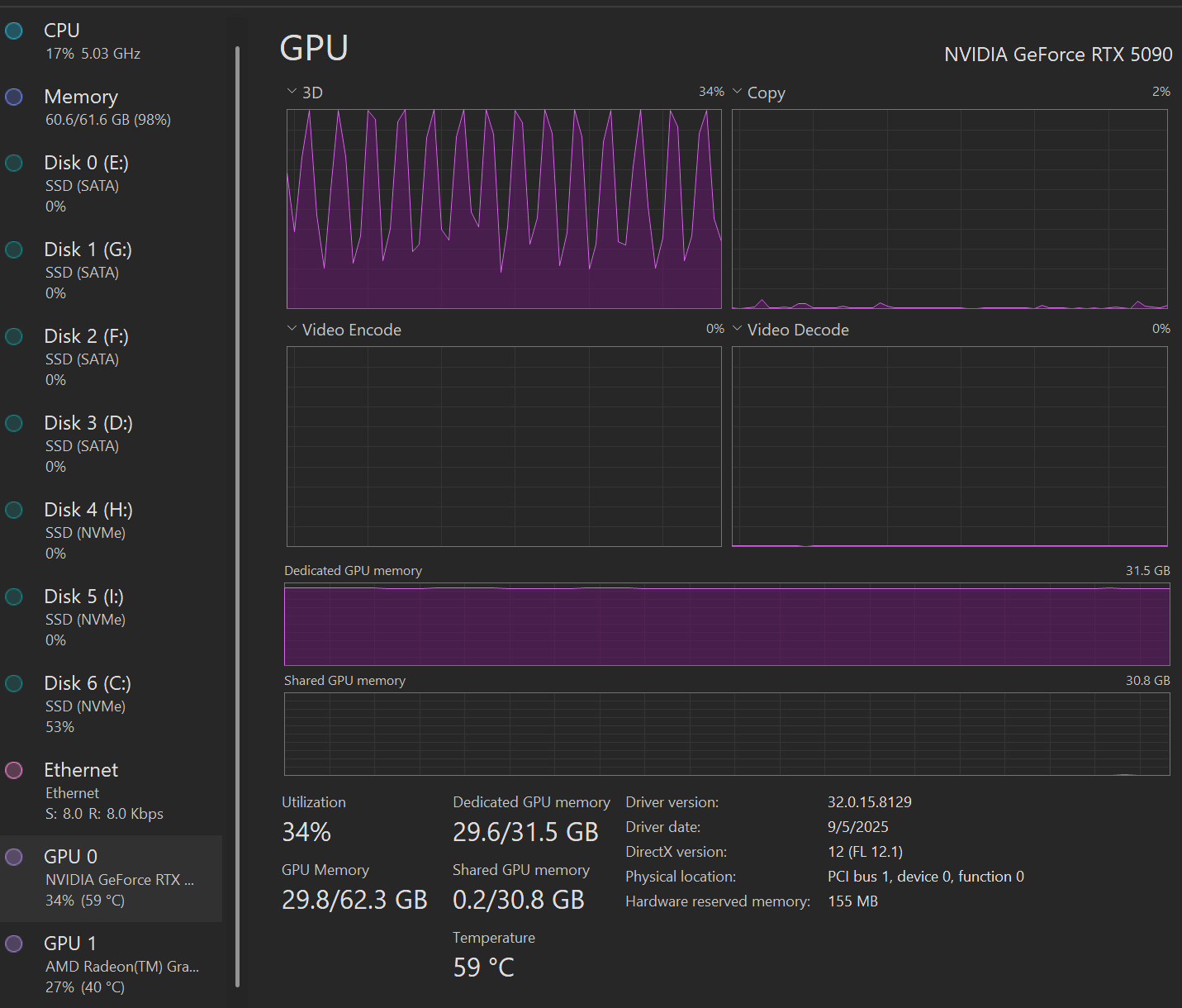
Task: Click the "Driver version:" label
Action: click(672, 802)
